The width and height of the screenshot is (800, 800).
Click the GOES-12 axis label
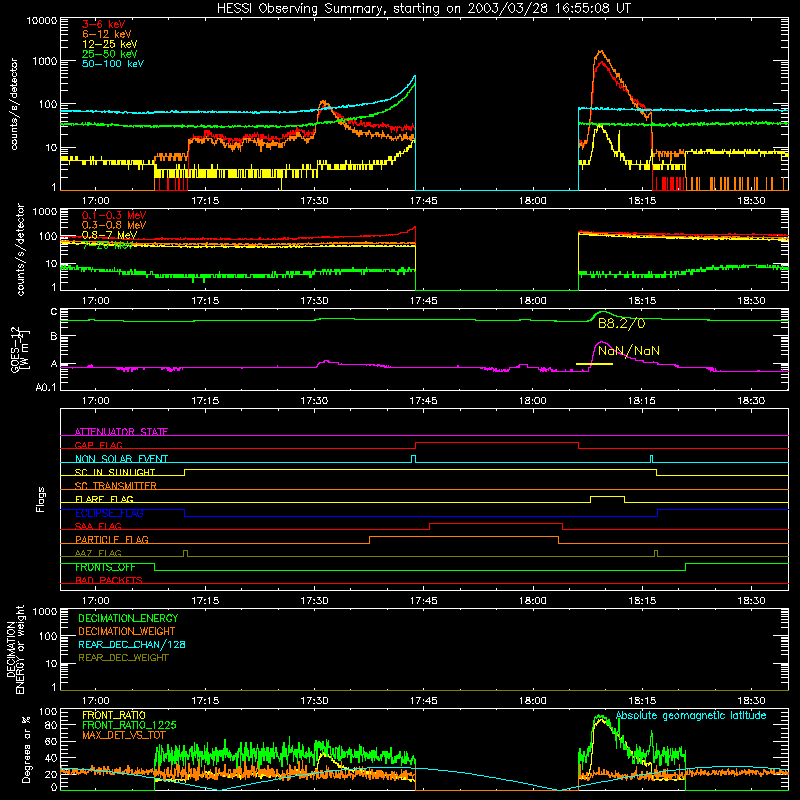19,349
